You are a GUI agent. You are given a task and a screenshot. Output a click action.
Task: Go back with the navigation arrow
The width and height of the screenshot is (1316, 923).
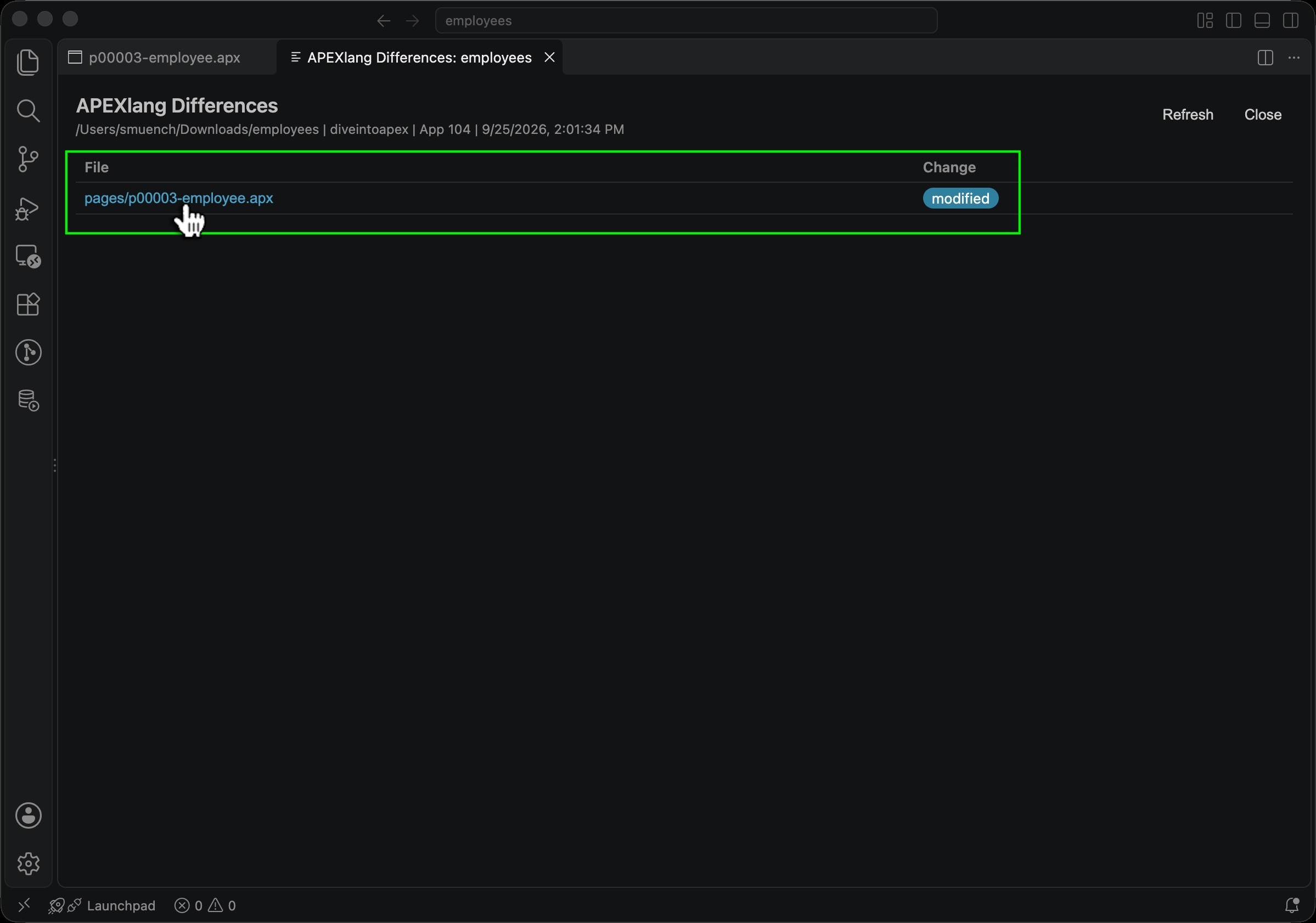[x=384, y=21]
